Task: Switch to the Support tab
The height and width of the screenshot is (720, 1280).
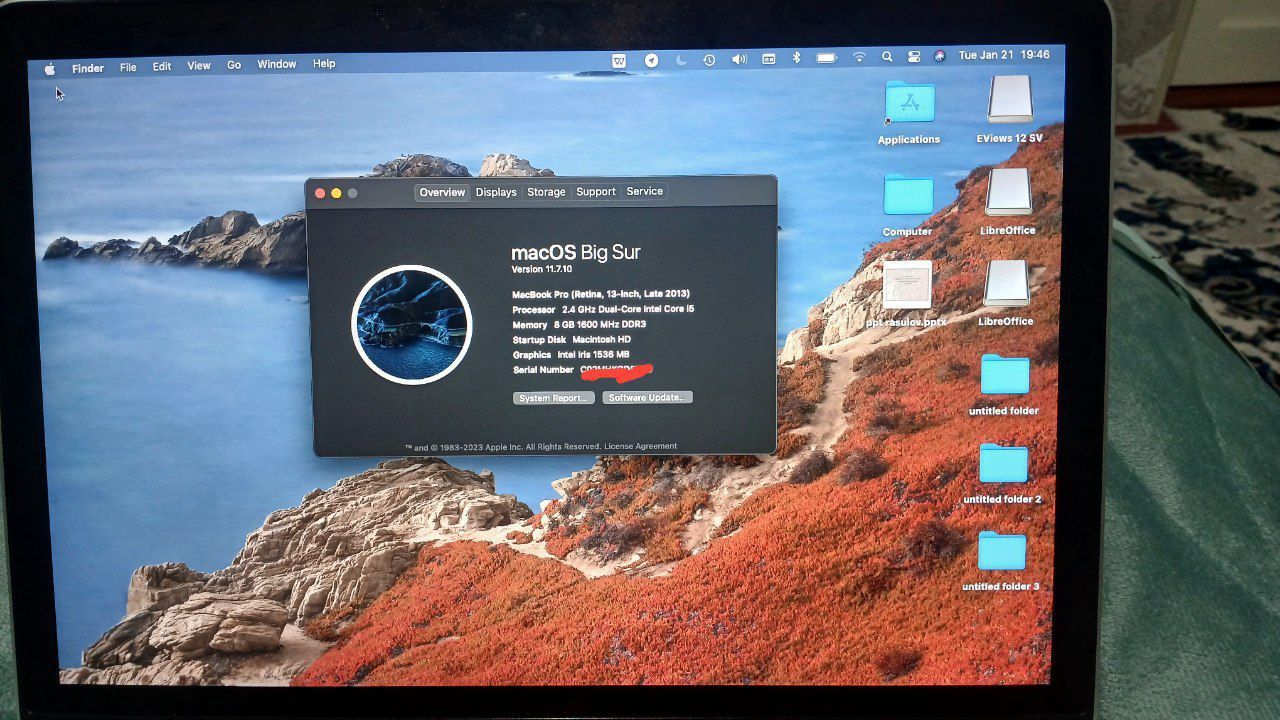Action: (596, 191)
